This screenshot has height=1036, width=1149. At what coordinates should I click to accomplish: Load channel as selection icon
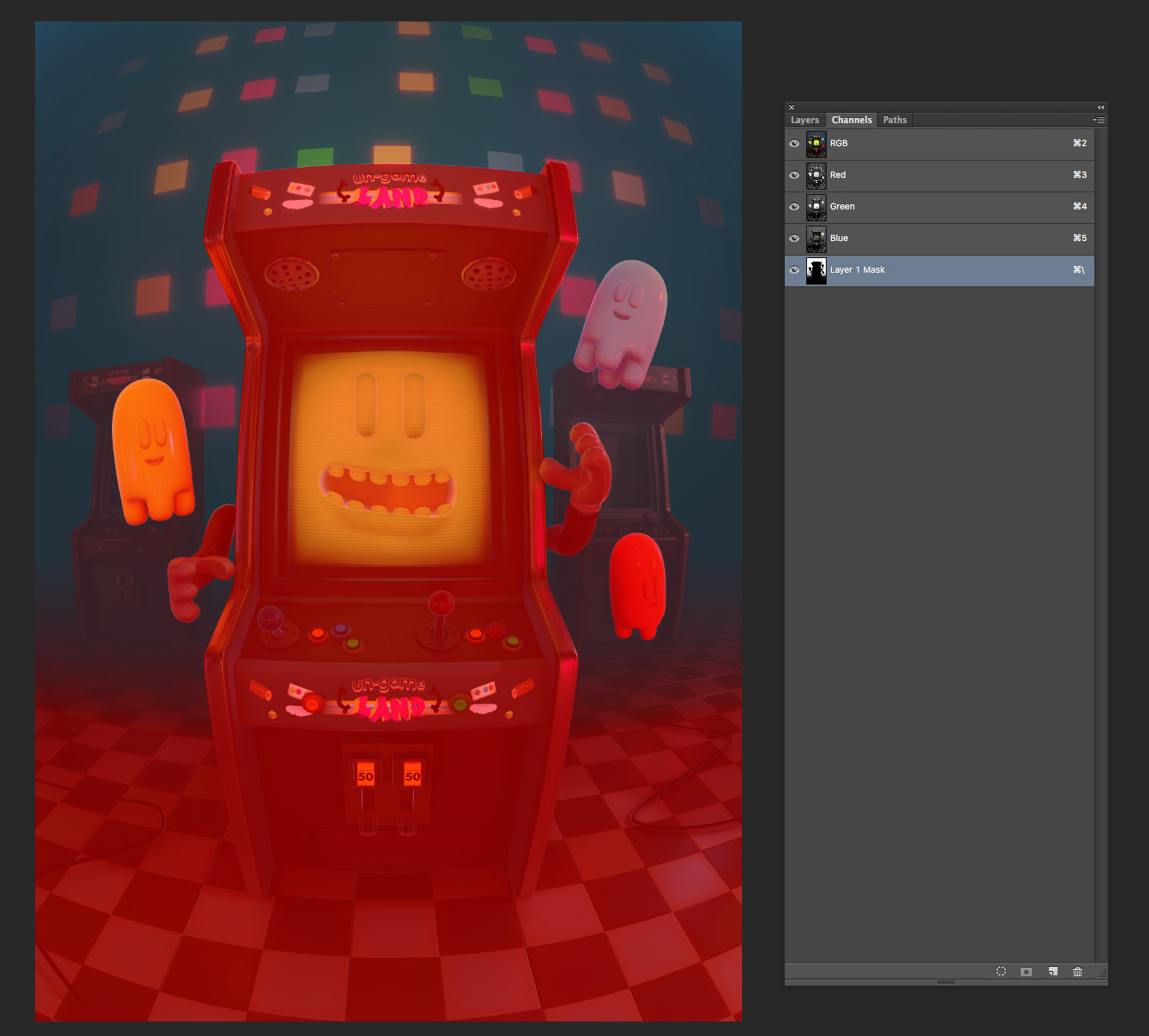pyautogui.click(x=1001, y=972)
